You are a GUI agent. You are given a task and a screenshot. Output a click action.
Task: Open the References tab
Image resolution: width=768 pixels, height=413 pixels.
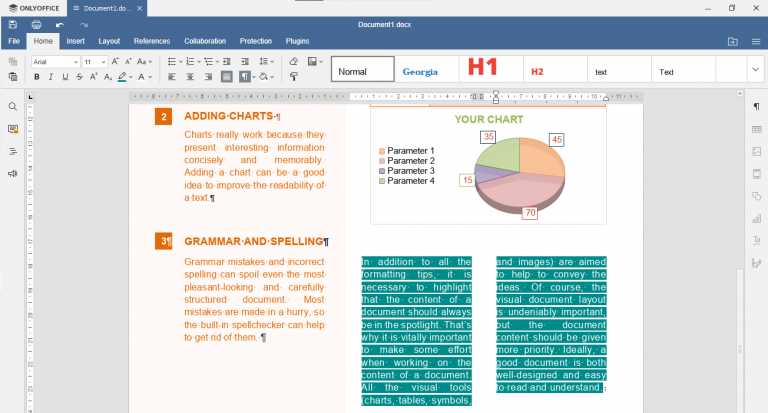coord(152,41)
